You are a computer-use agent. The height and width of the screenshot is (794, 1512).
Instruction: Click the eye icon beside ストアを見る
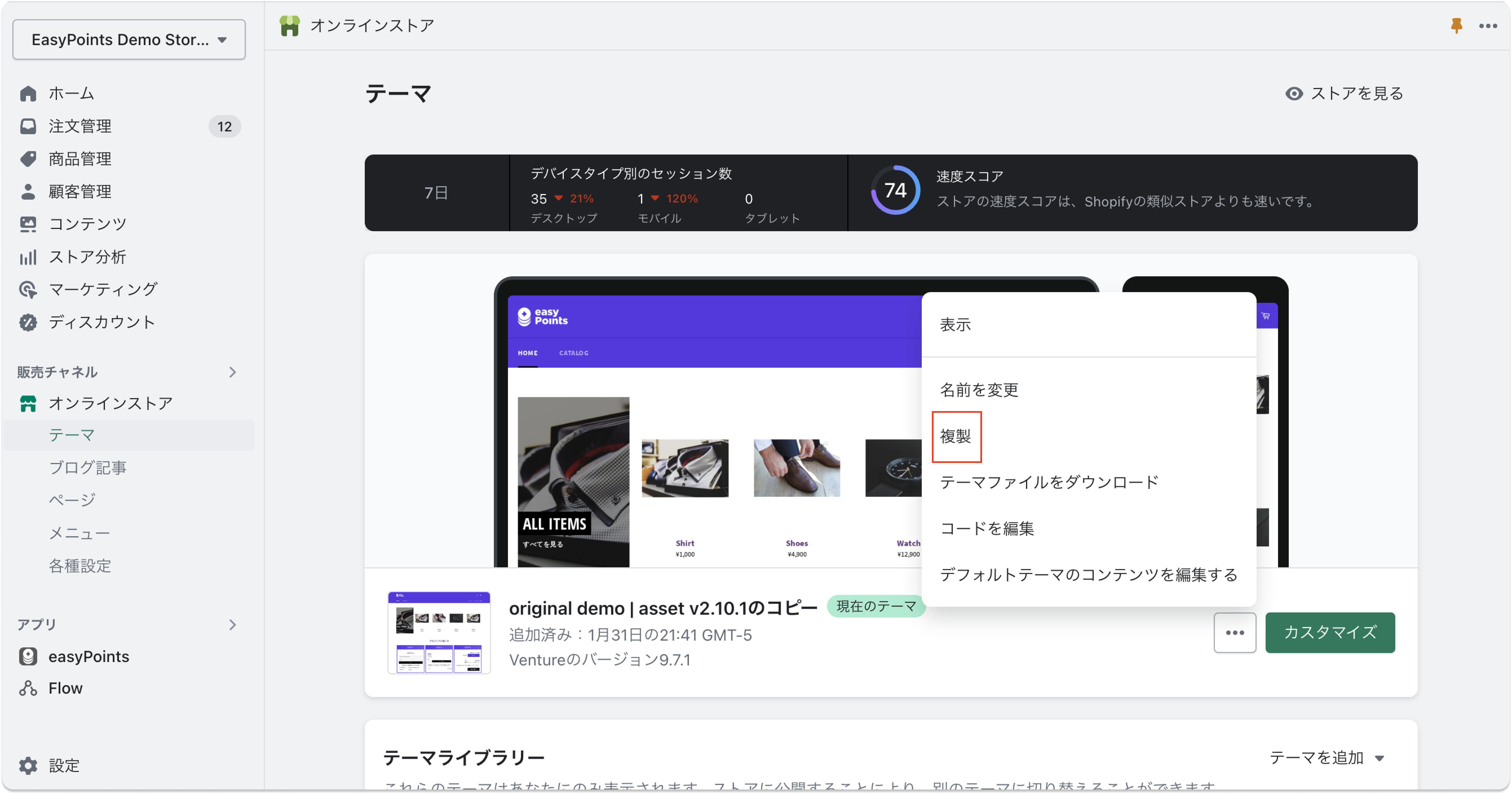[x=1294, y=93]
